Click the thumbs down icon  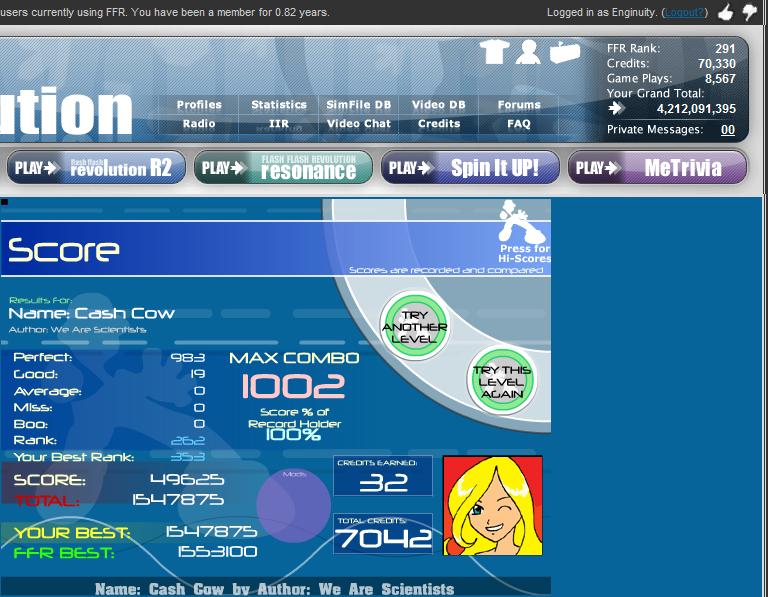click(x=749, y=12)
